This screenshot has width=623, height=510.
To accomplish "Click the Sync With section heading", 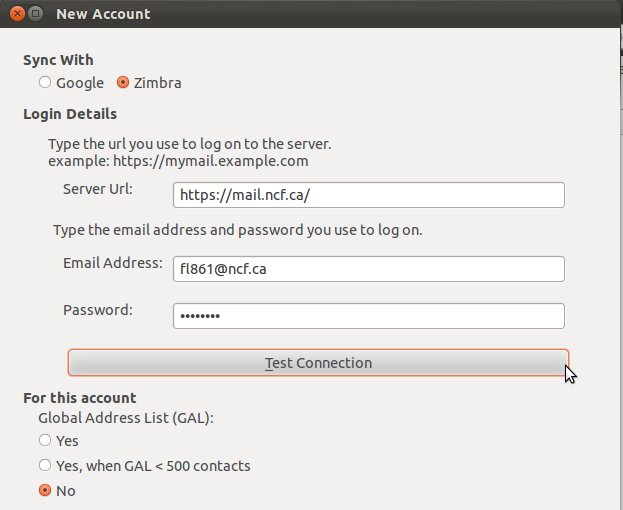I will pos(58,60).
